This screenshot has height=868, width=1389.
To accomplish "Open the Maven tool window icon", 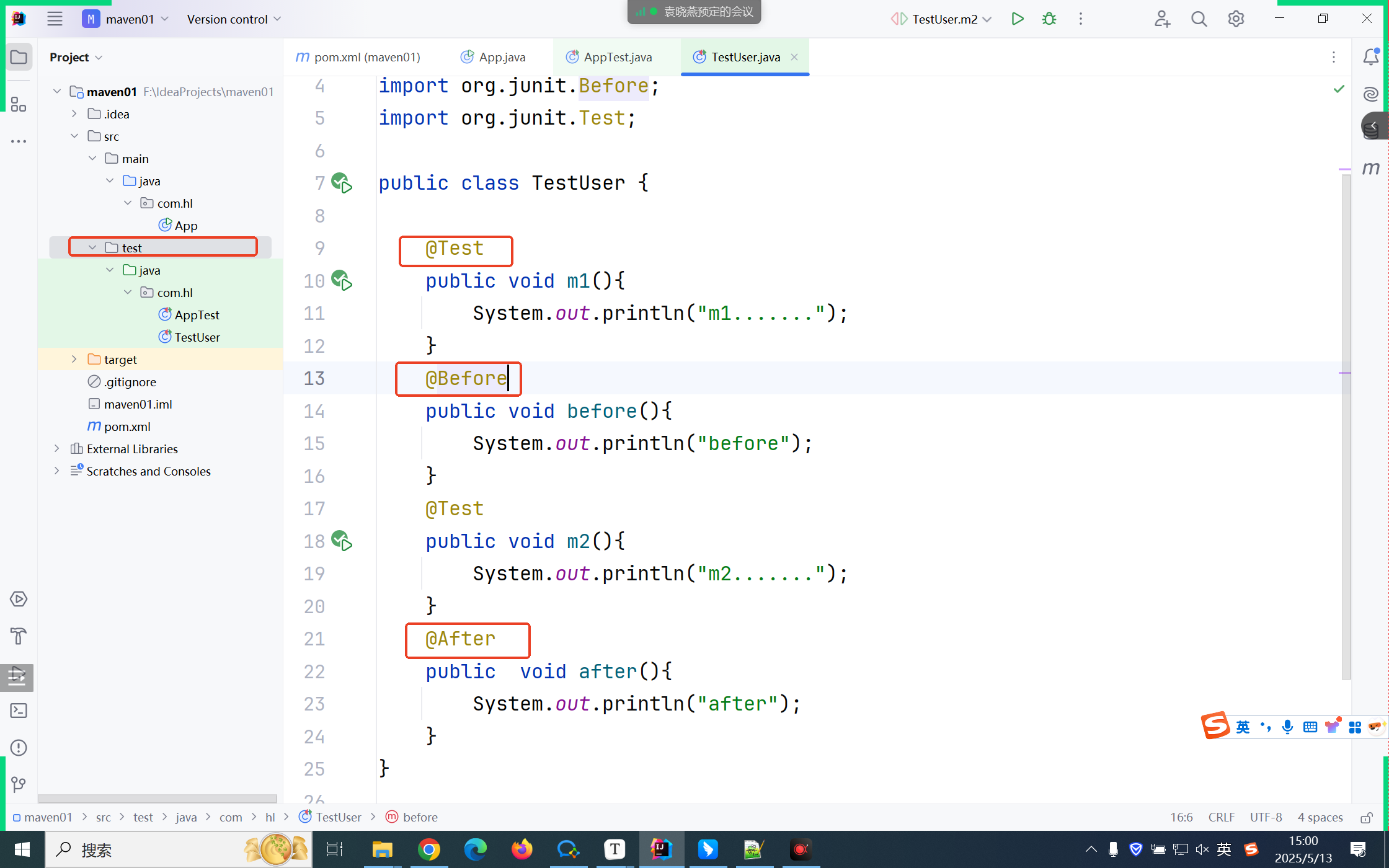I will pos(1371,168).
